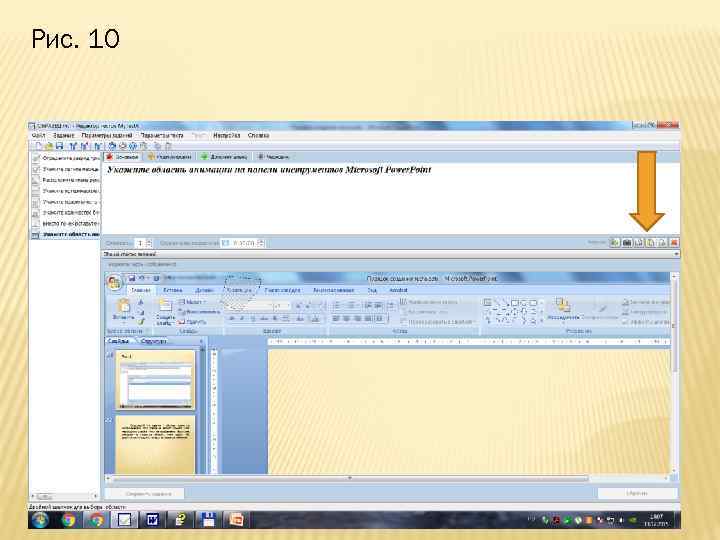This screenshot has width=720, height=540.
Task: Click the red delete image icon
Action: (x=674, y=242)
